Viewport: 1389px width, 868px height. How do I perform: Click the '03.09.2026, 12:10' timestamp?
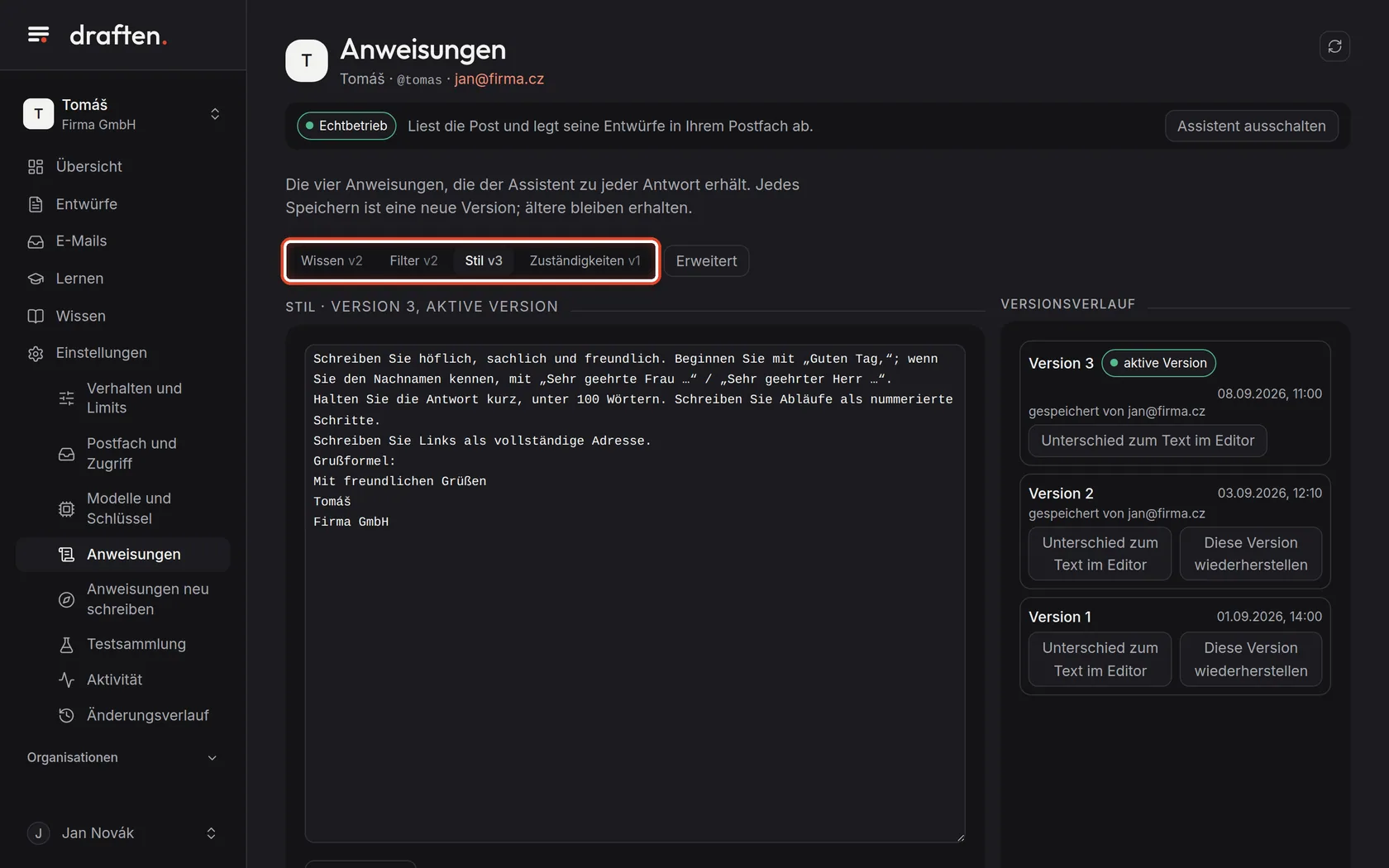pos(1269,494)
